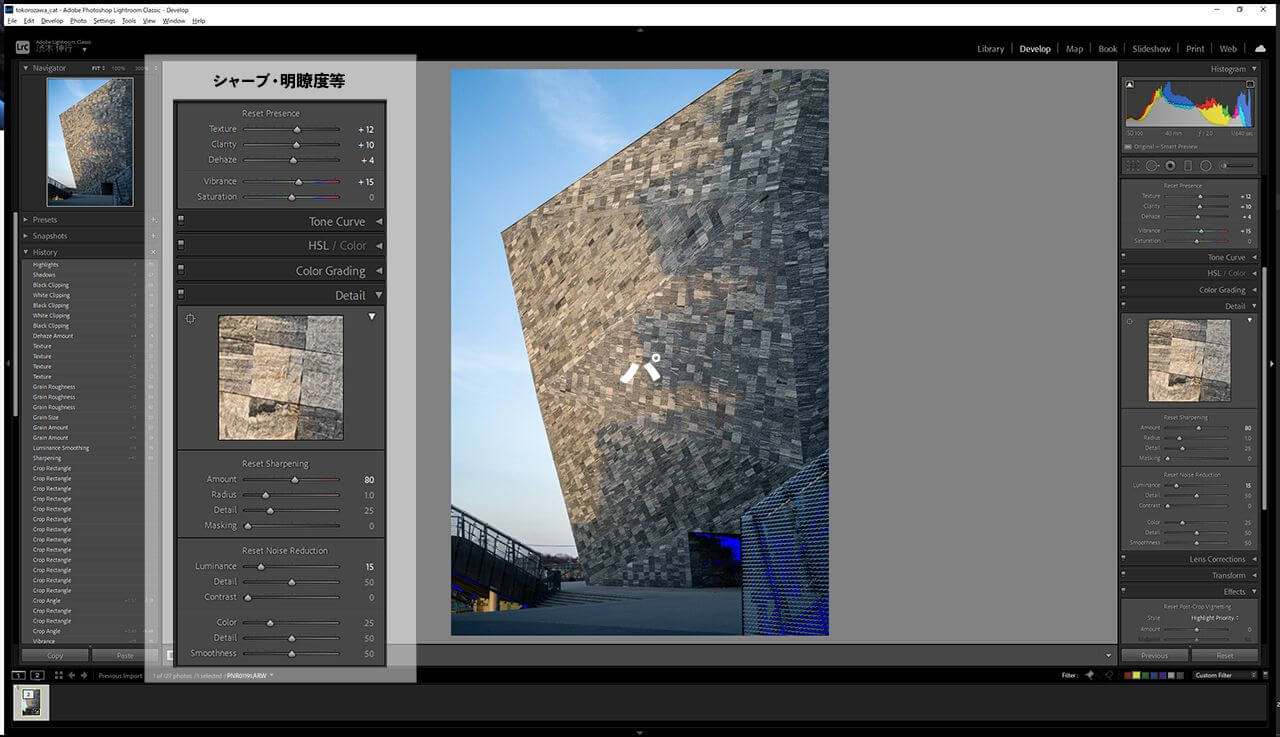Image resolution: width=1280 pixels, height=737 pixels.
Task: Collapse the right panel group arrow
Action: pos(1273,364)
